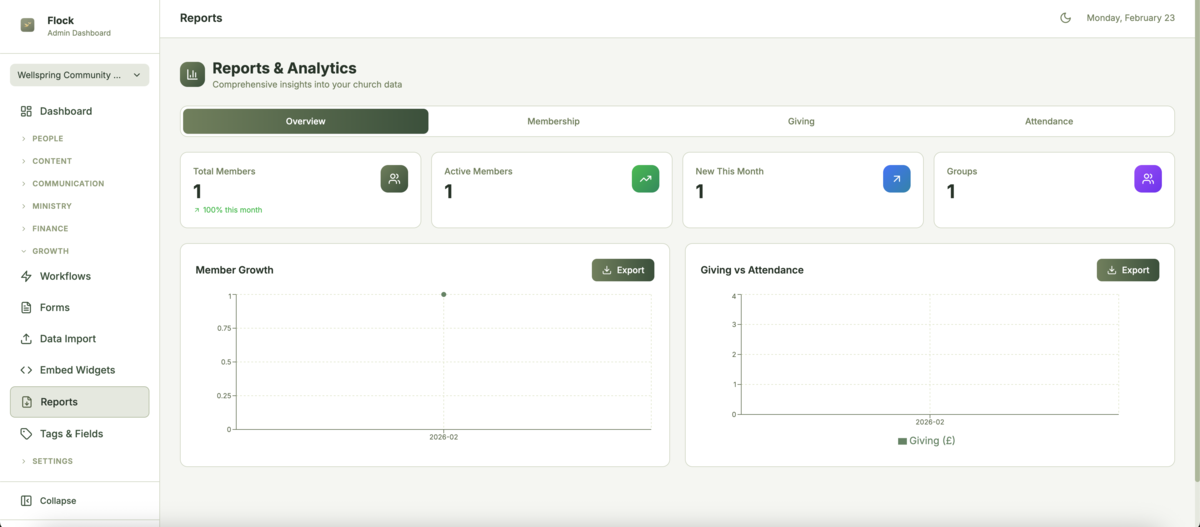This screenshot has width=1200, height=527.
Task: Click the Embed Widgets code icon
Action: tap(27, 370)
